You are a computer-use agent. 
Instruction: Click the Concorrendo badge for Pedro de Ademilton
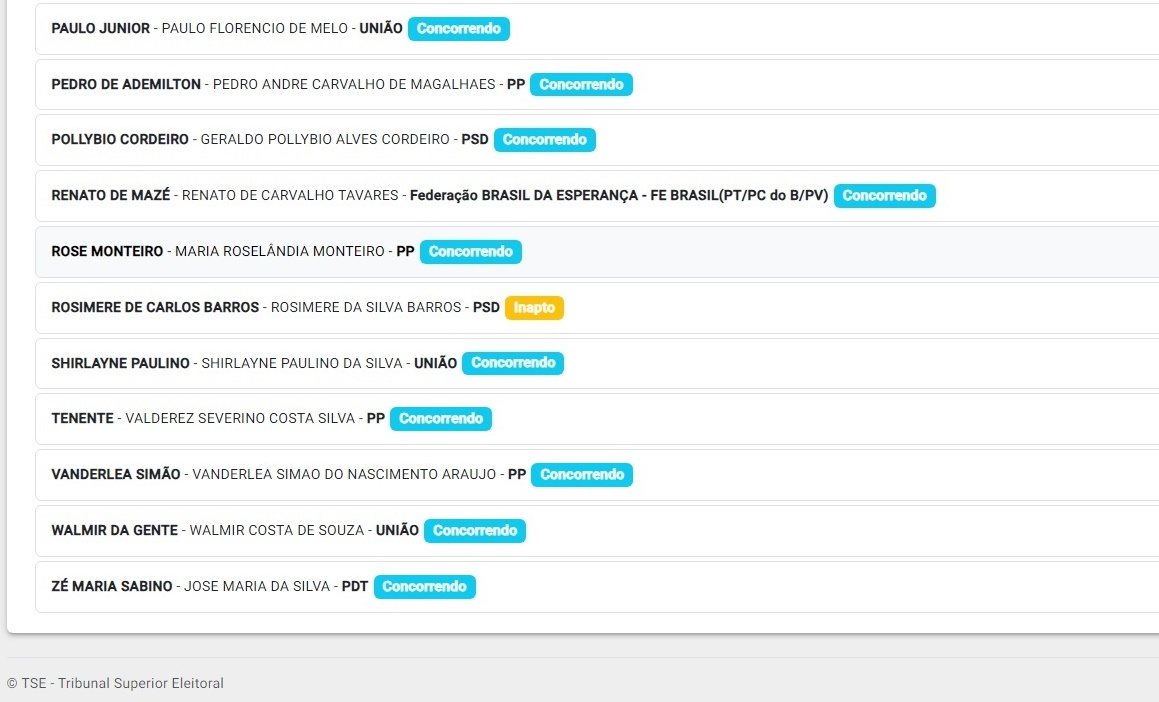point(581,84)
